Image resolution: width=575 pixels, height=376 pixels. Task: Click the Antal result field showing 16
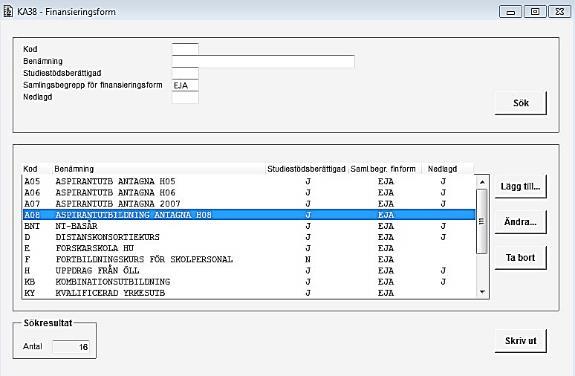click(71, 347)
